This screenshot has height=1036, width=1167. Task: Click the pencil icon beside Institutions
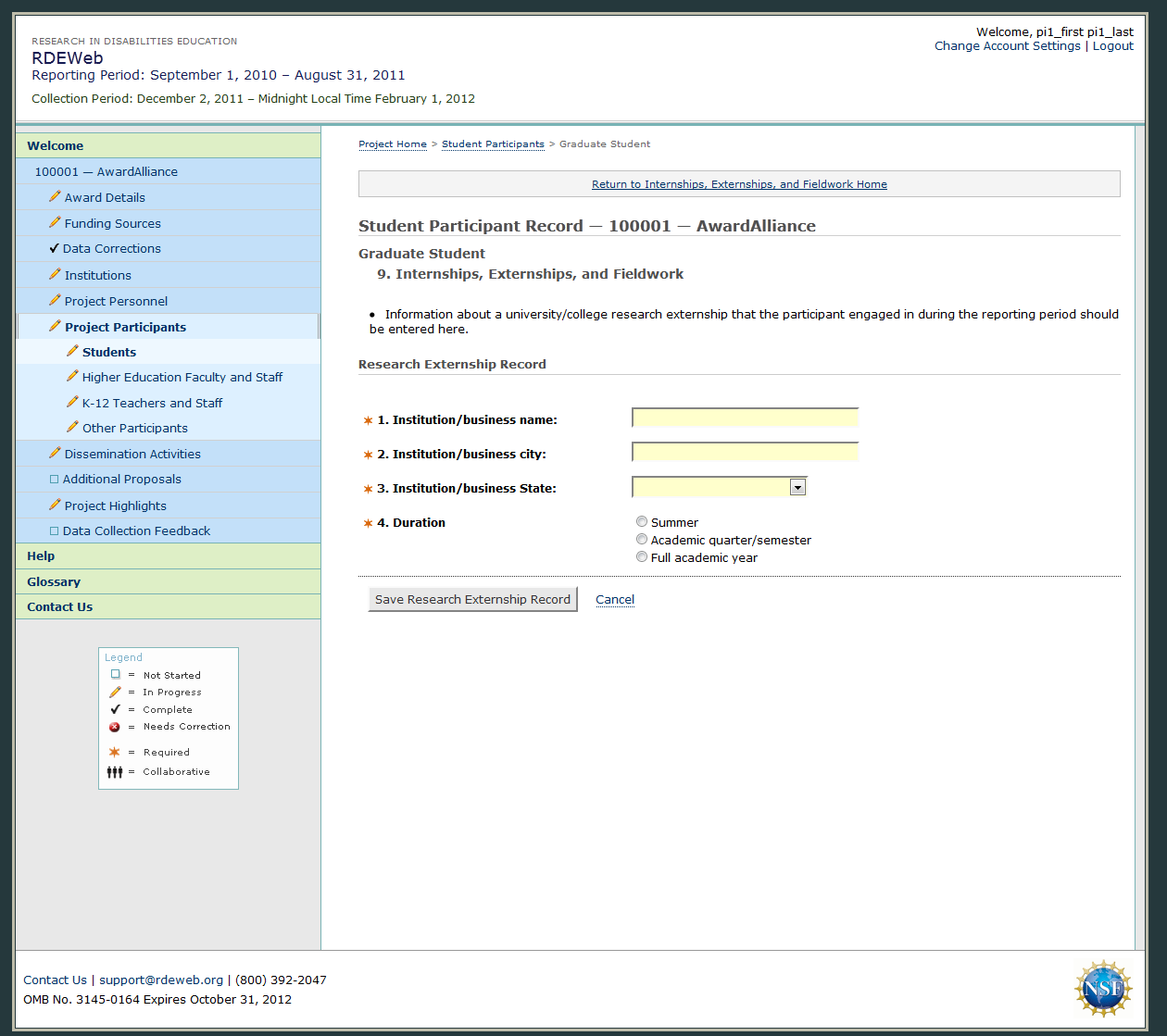click(55, 275)
